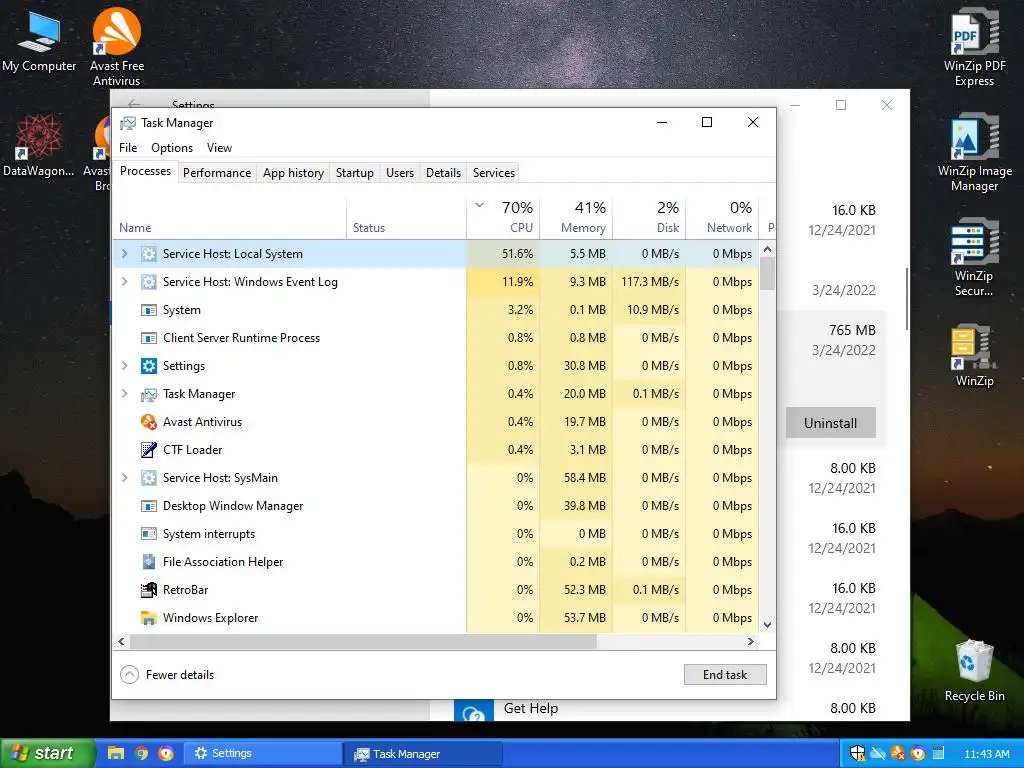This screenshot has height=768, width=1024.
Task: Click the System process icon
Action: 149,310
